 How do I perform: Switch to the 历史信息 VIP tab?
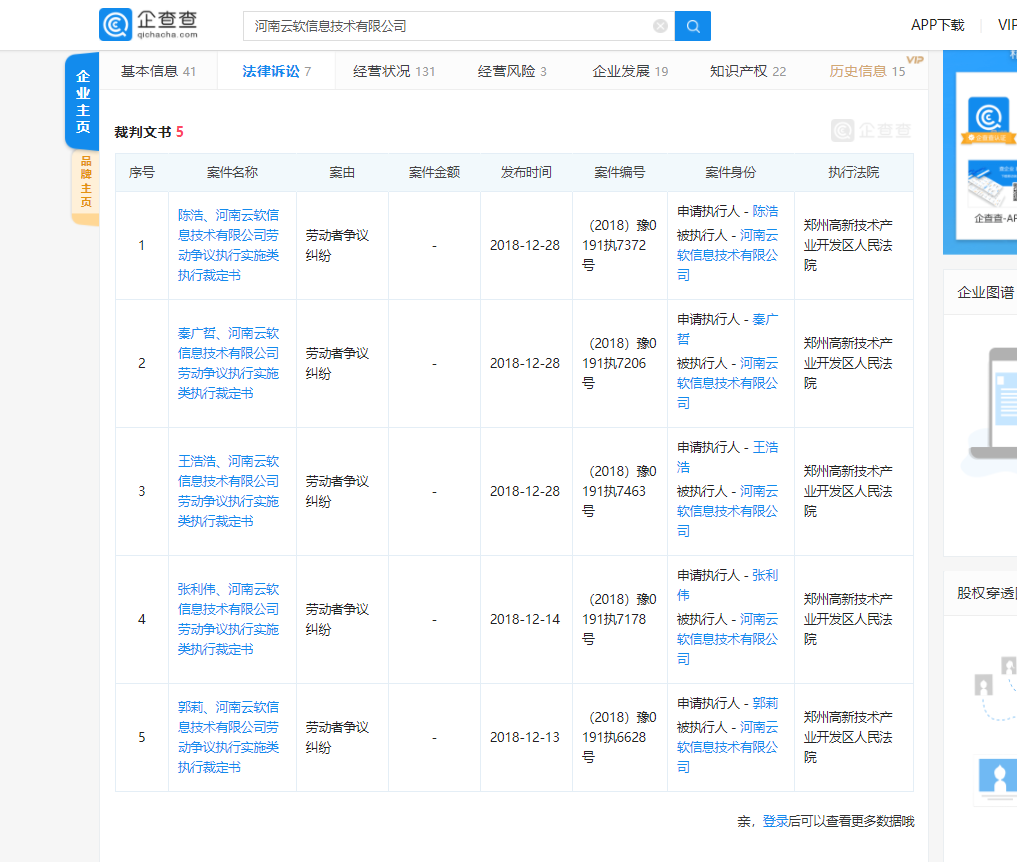tap(867, 71)
